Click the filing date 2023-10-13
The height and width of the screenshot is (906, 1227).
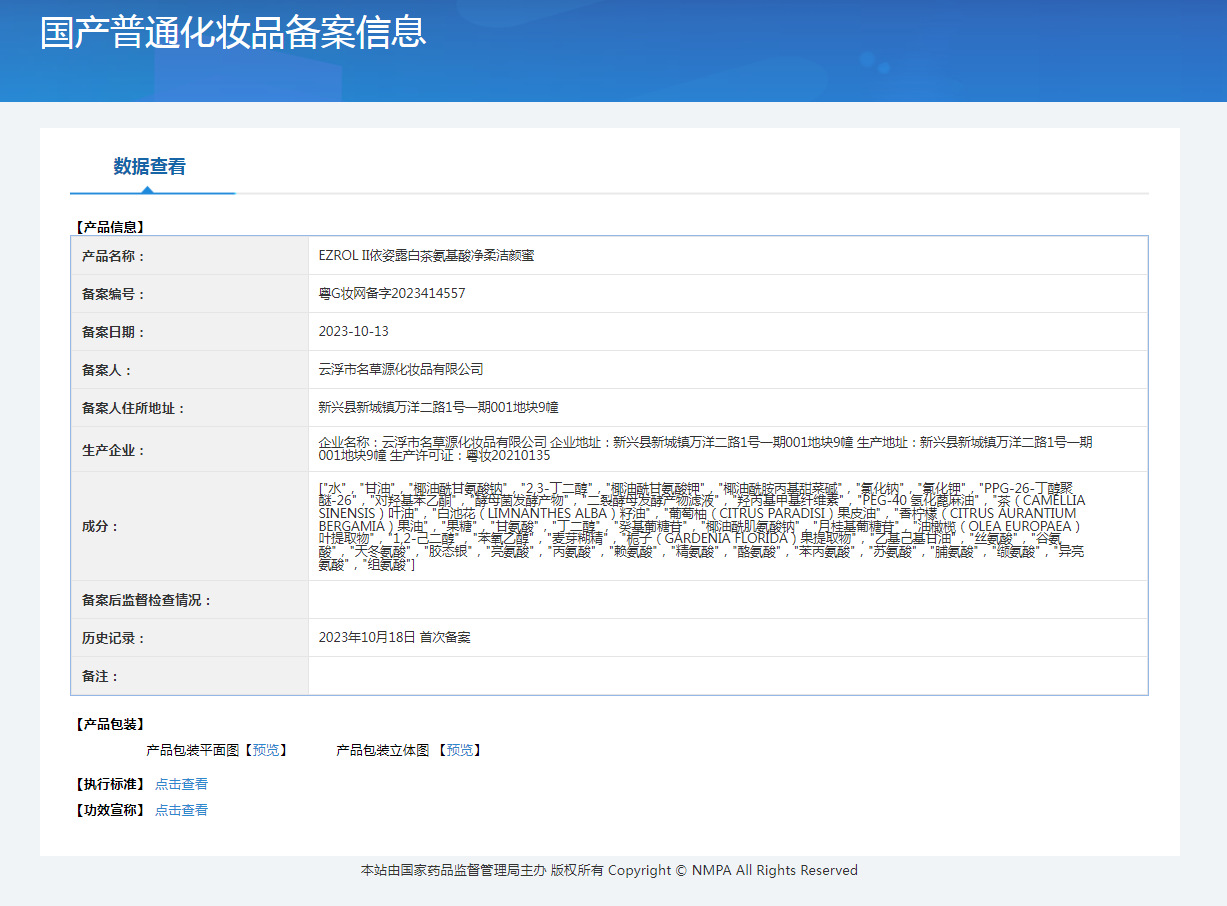coord(354,332)
